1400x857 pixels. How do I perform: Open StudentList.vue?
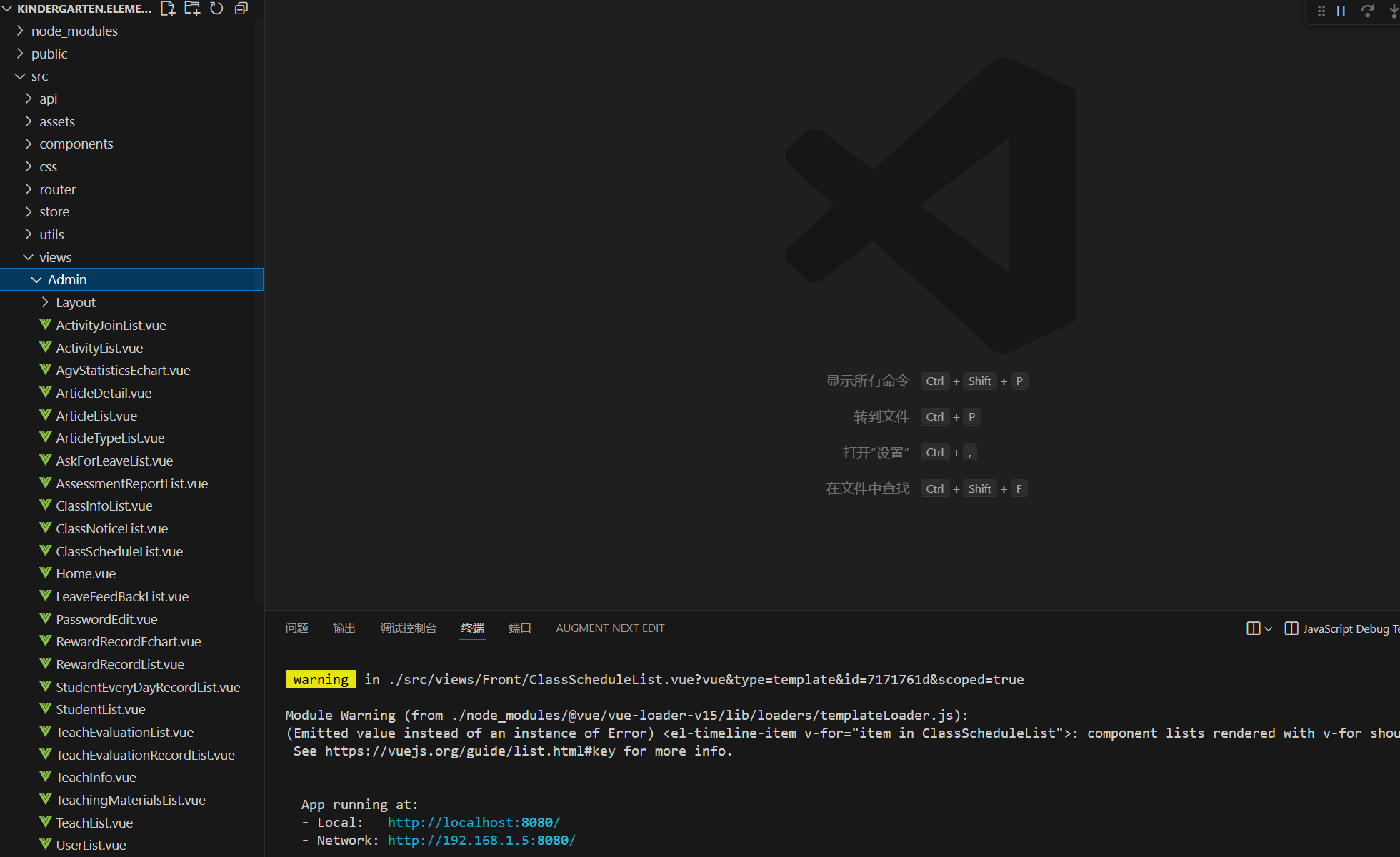click(x=132, y=709)
